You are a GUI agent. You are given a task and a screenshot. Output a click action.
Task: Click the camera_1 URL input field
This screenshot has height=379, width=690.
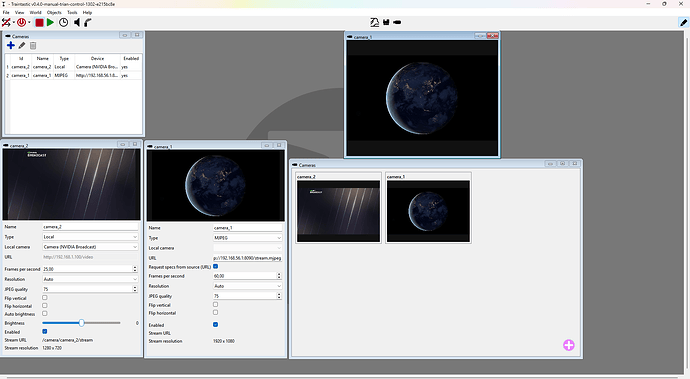pos(247,258)
